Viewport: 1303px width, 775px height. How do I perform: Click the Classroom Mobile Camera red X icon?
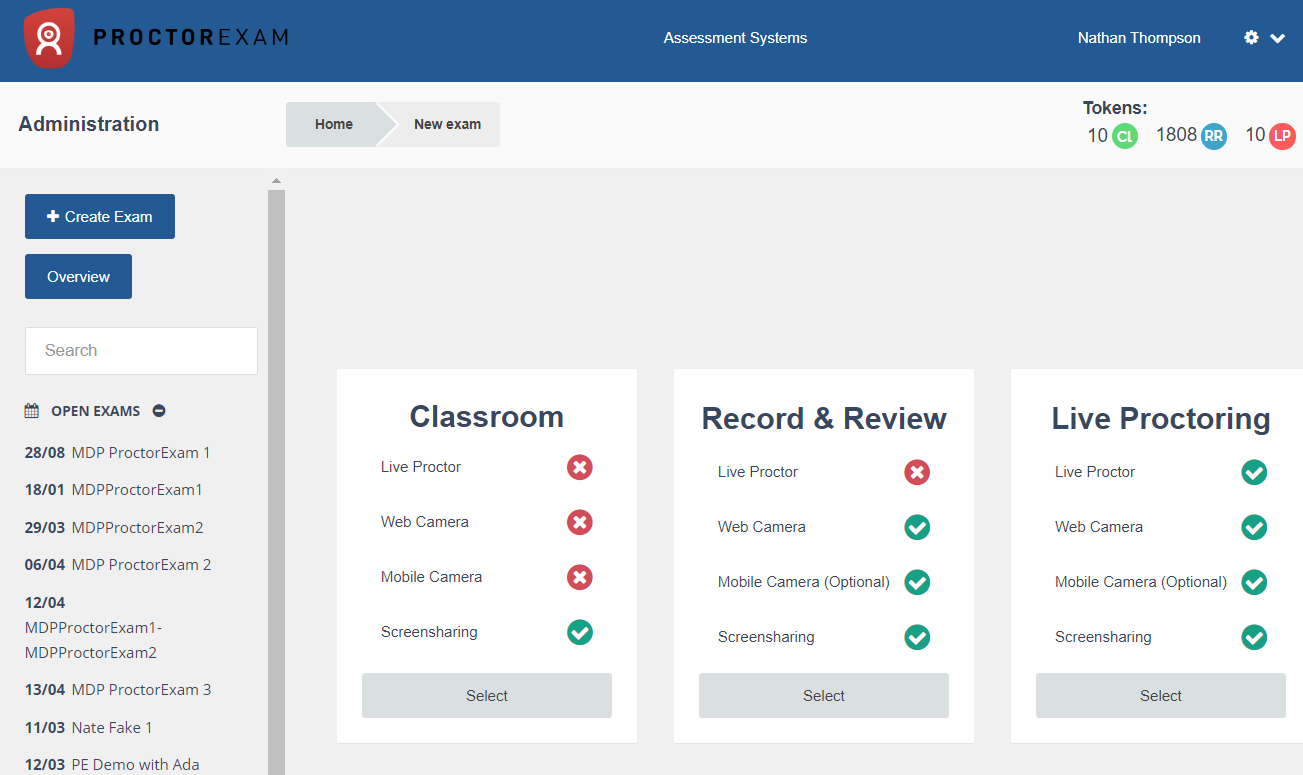(580, 577)
